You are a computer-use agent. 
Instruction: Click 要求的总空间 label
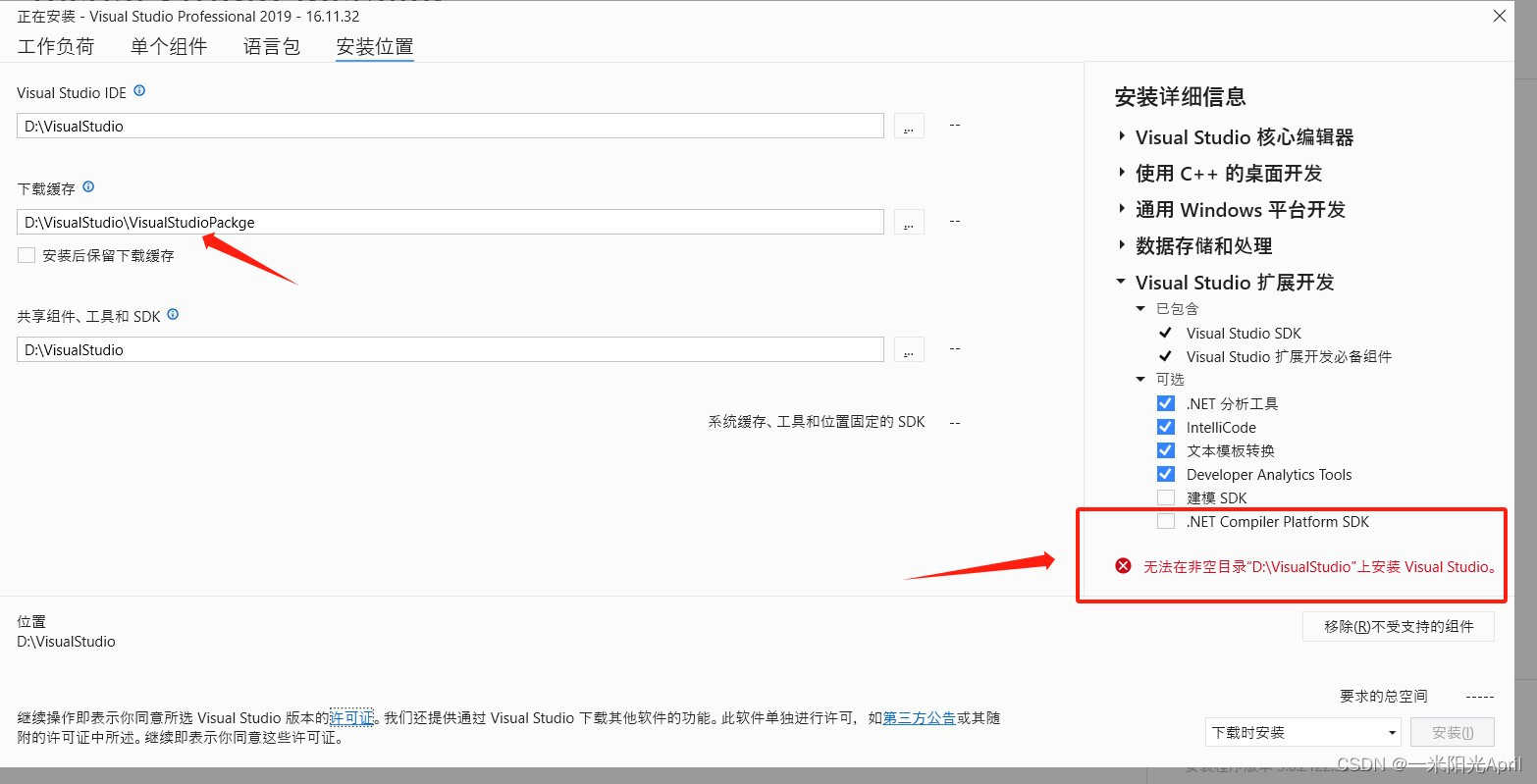point(1384,696)
